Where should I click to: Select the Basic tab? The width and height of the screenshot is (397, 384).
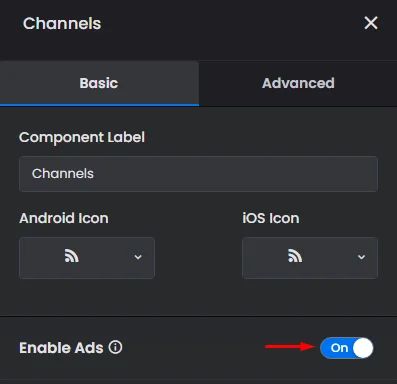coord(99,83)
